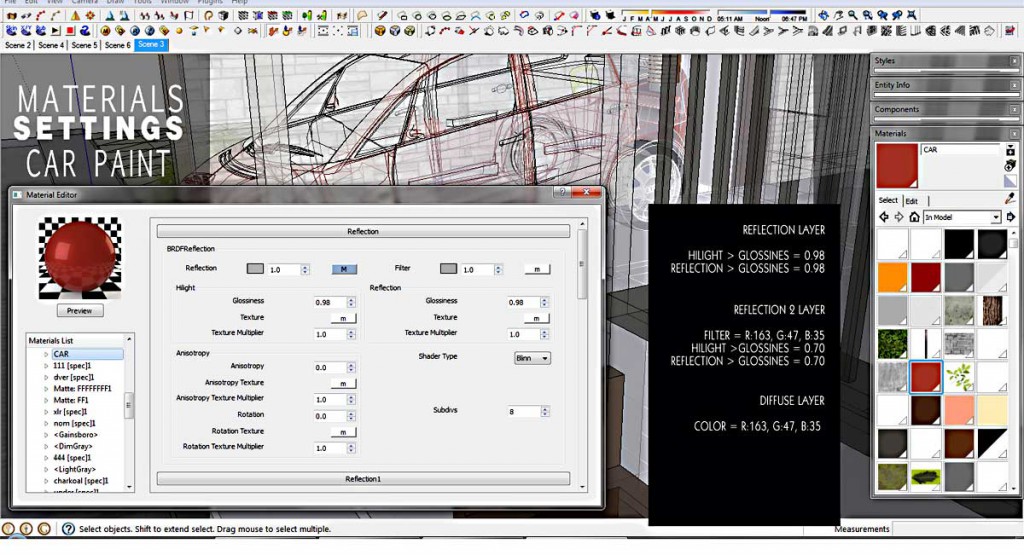Click the Zoom Extents icon

[x=911, y=14]
